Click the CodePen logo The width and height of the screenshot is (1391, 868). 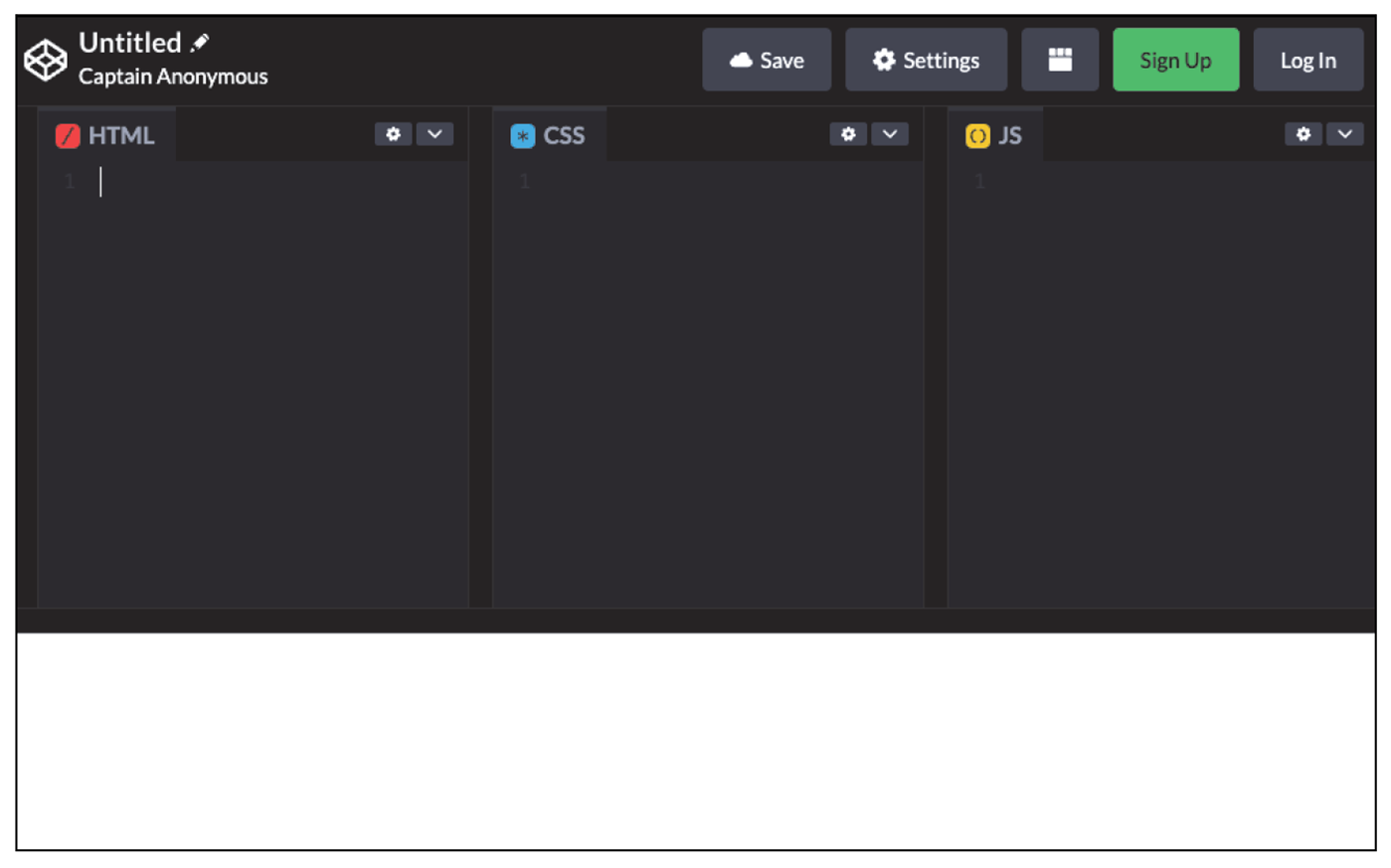44,59
